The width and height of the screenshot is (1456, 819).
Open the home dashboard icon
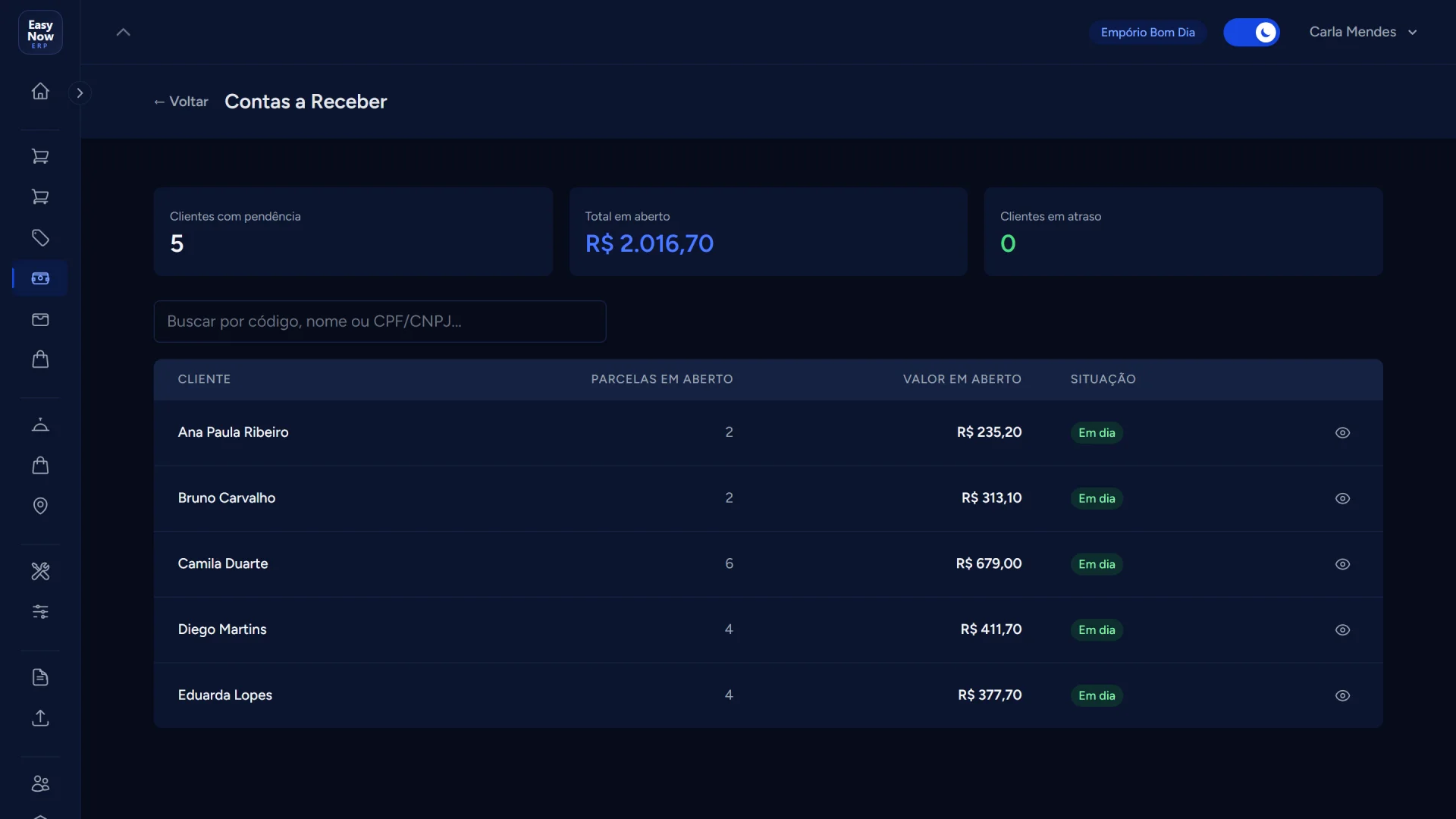pyautogui.click(x=40, y=91)
